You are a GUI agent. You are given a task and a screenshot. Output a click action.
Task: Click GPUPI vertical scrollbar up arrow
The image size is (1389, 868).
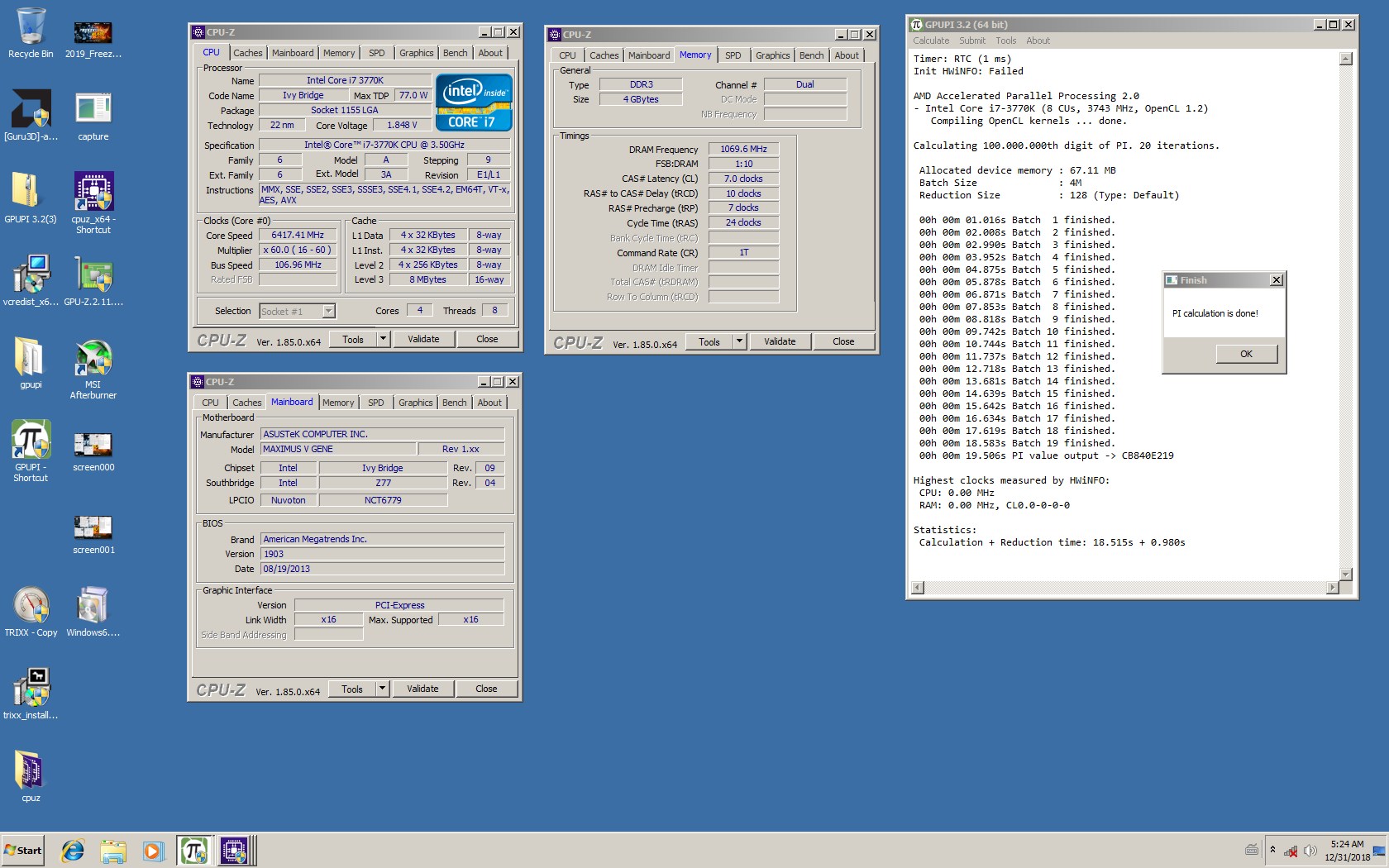[x=1346, y=59]
